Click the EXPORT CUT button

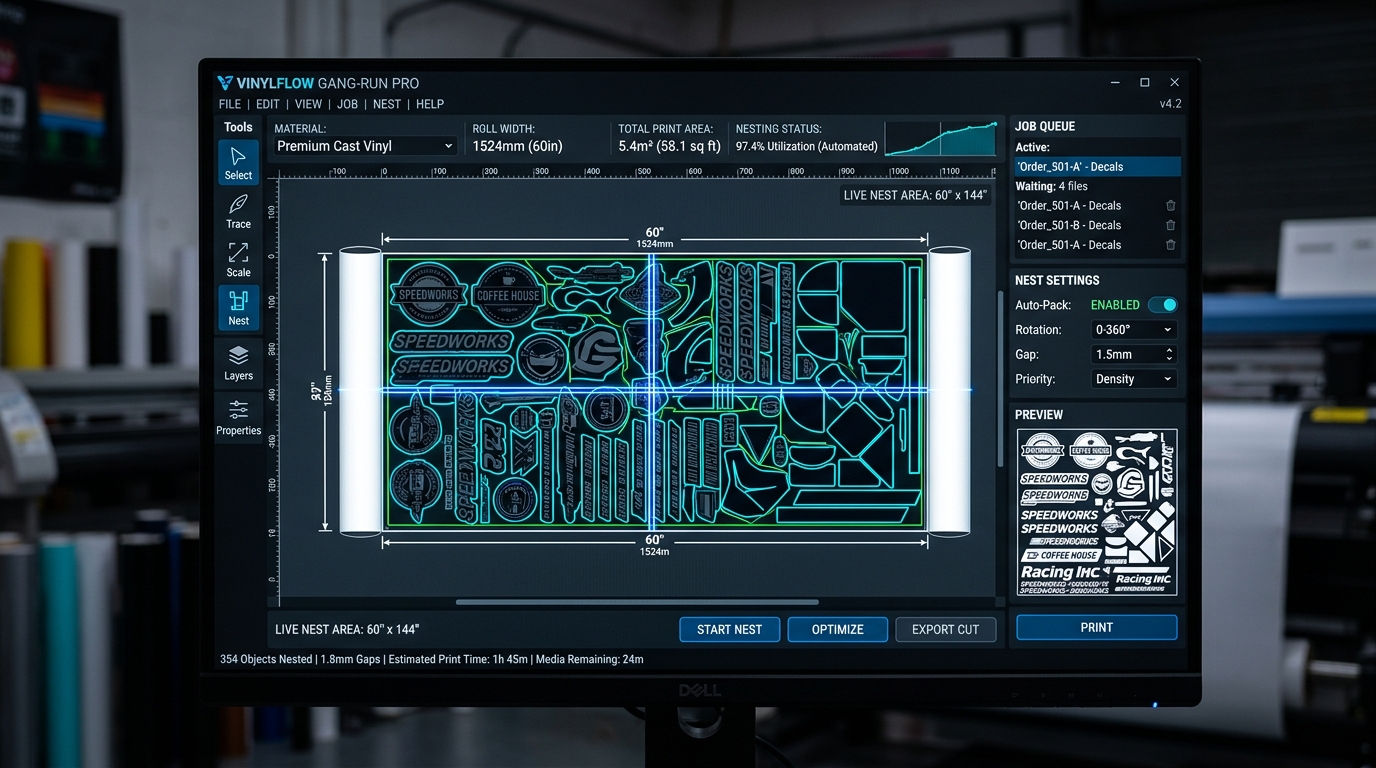(x=946, y=629)
